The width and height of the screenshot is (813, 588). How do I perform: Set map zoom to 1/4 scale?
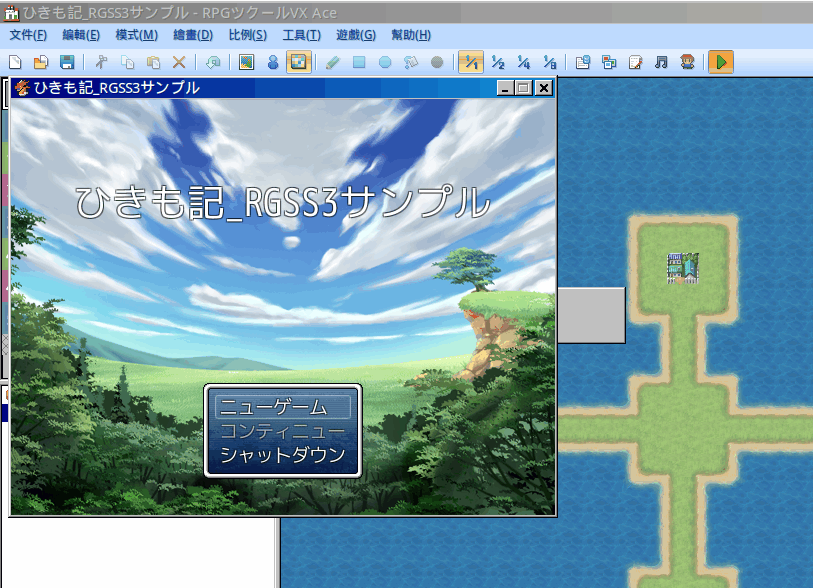[x=524, y=63]
